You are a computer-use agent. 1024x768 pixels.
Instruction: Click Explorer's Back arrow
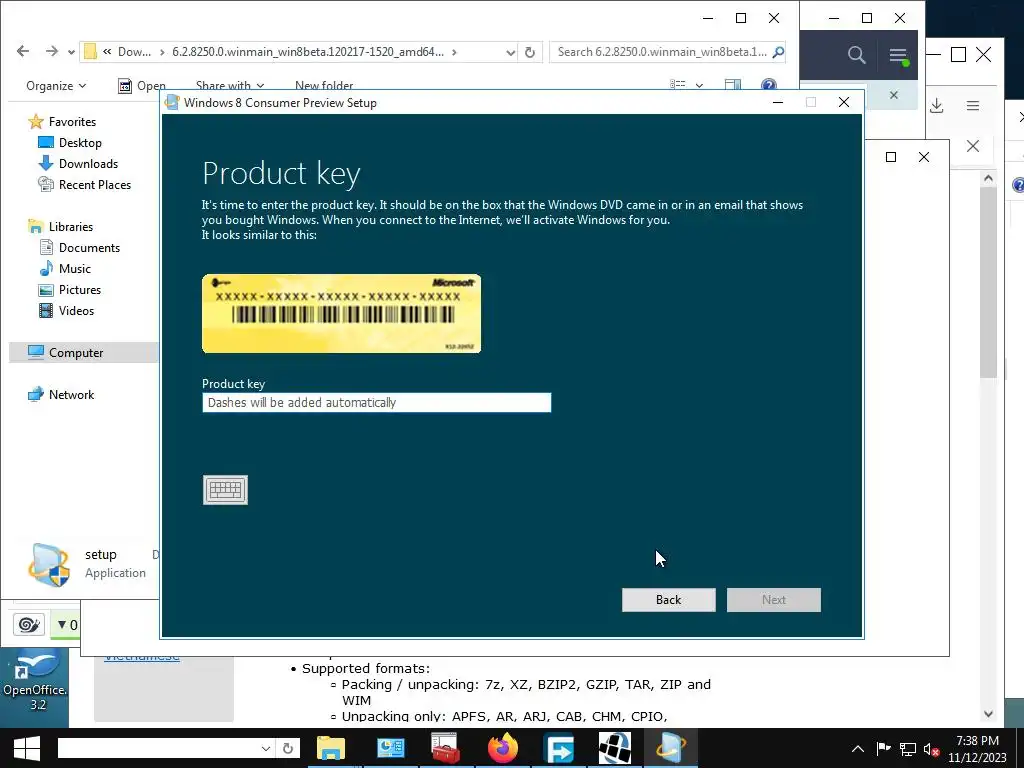[23, 52]
